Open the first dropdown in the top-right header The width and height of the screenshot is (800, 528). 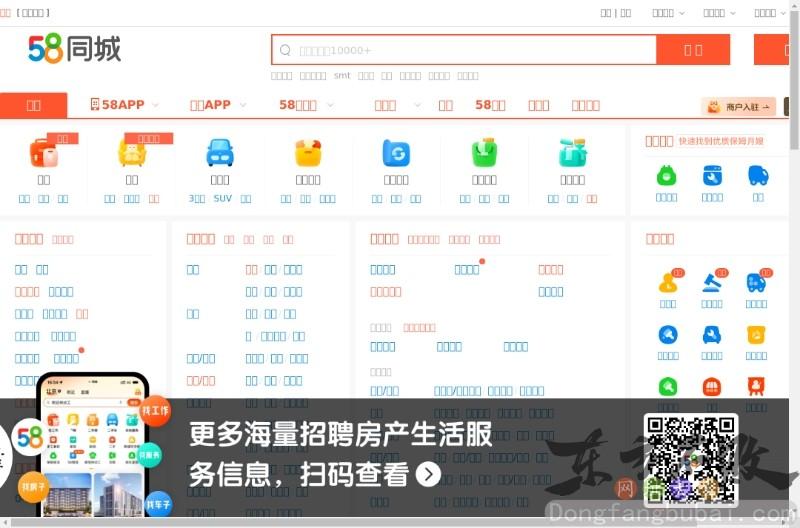(668, 13)
